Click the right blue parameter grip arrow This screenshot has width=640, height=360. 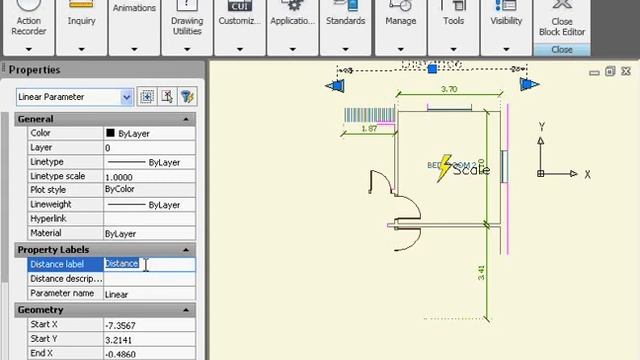(x=529, y=84)
